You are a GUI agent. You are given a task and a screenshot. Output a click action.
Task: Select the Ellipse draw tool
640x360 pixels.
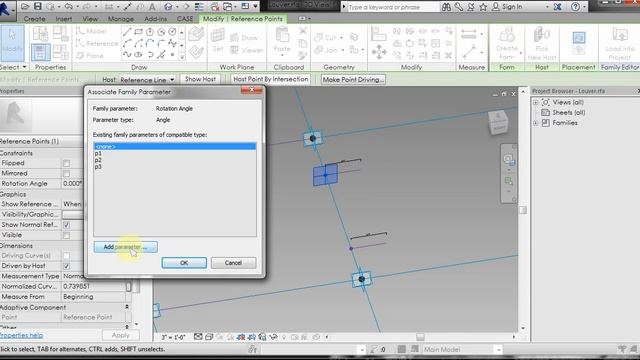[138, 54]
